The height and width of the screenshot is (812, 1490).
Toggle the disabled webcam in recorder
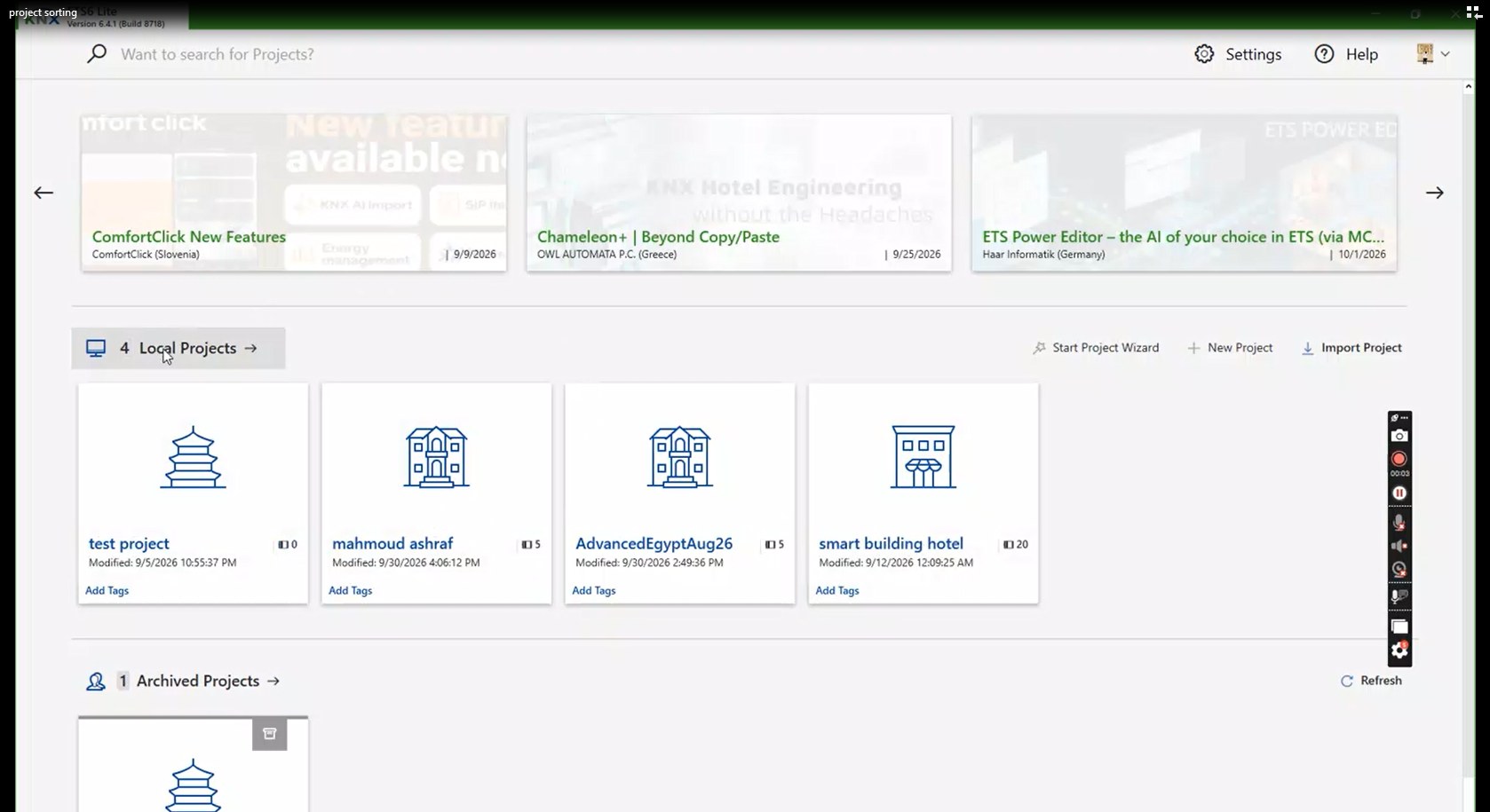(1399, 570)
